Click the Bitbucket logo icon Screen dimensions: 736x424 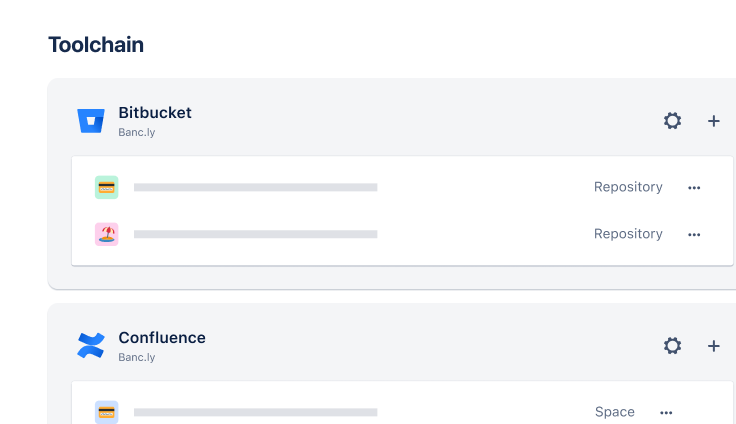point(91,121)
